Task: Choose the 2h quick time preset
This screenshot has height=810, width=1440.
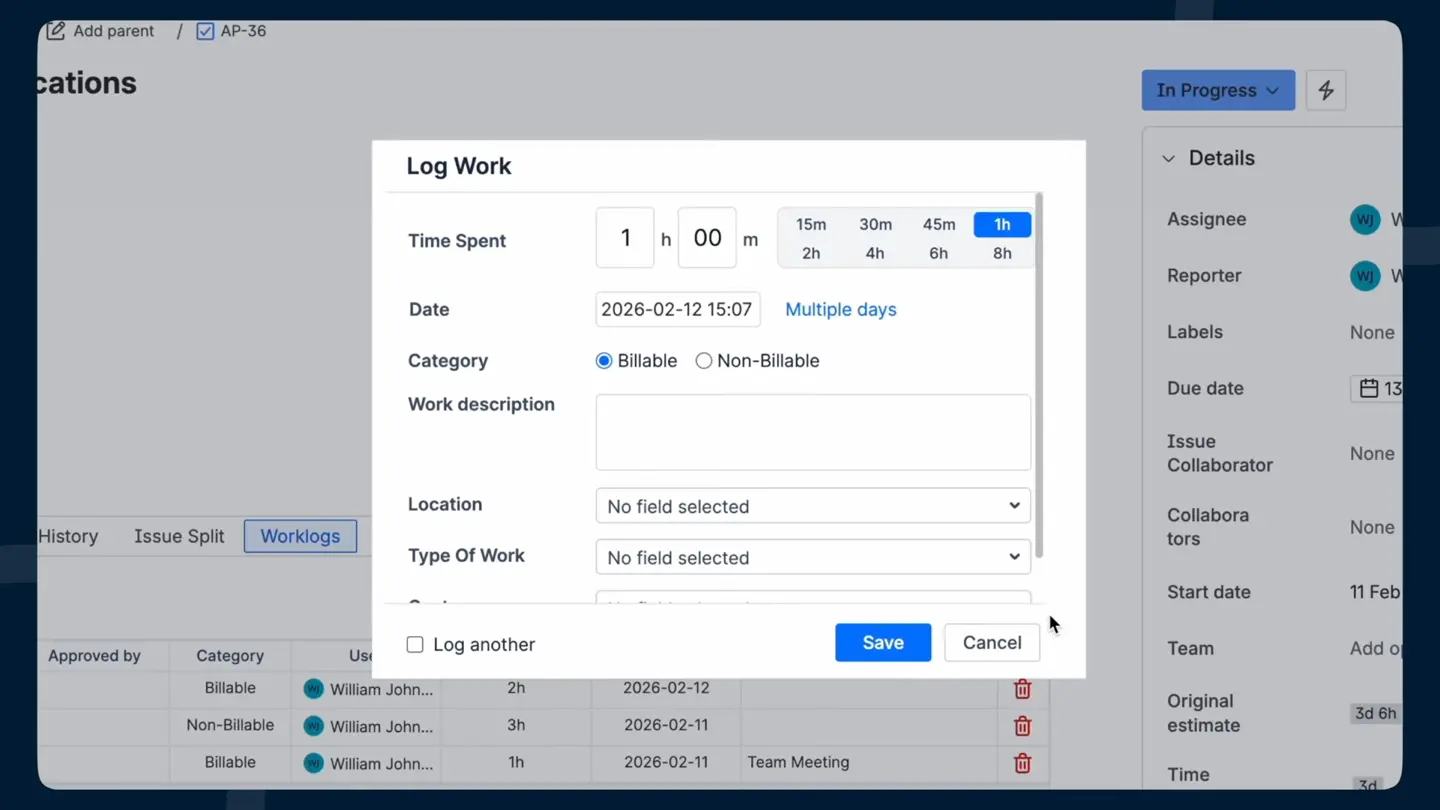Action: click(811, 253)
